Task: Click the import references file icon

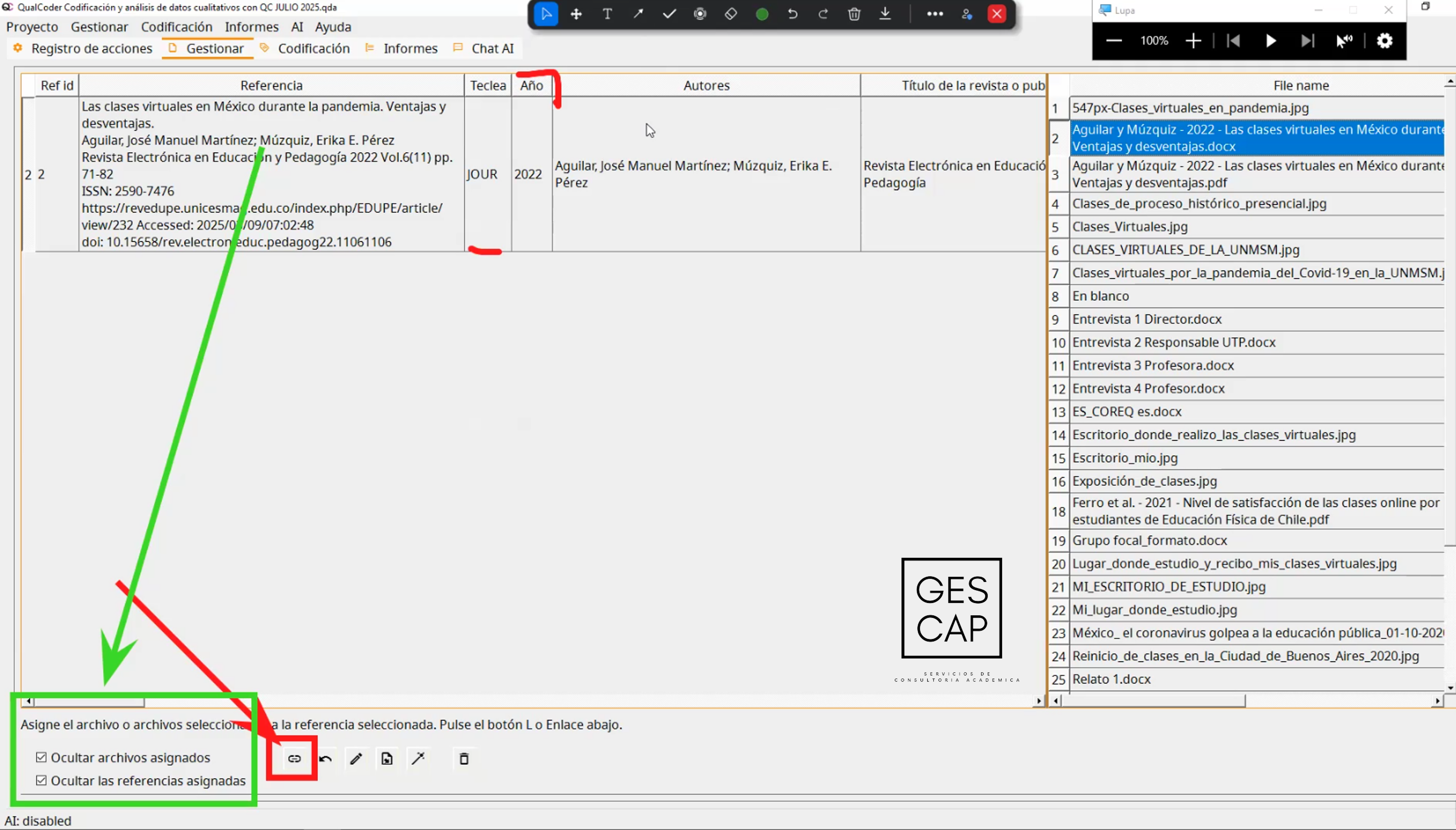Action: click(387, 758)
